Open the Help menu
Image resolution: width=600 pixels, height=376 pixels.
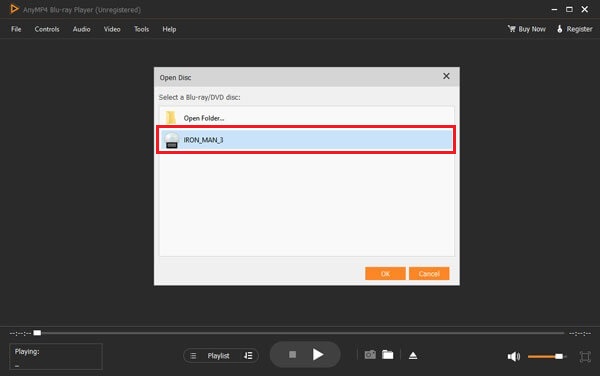point(169,29)
